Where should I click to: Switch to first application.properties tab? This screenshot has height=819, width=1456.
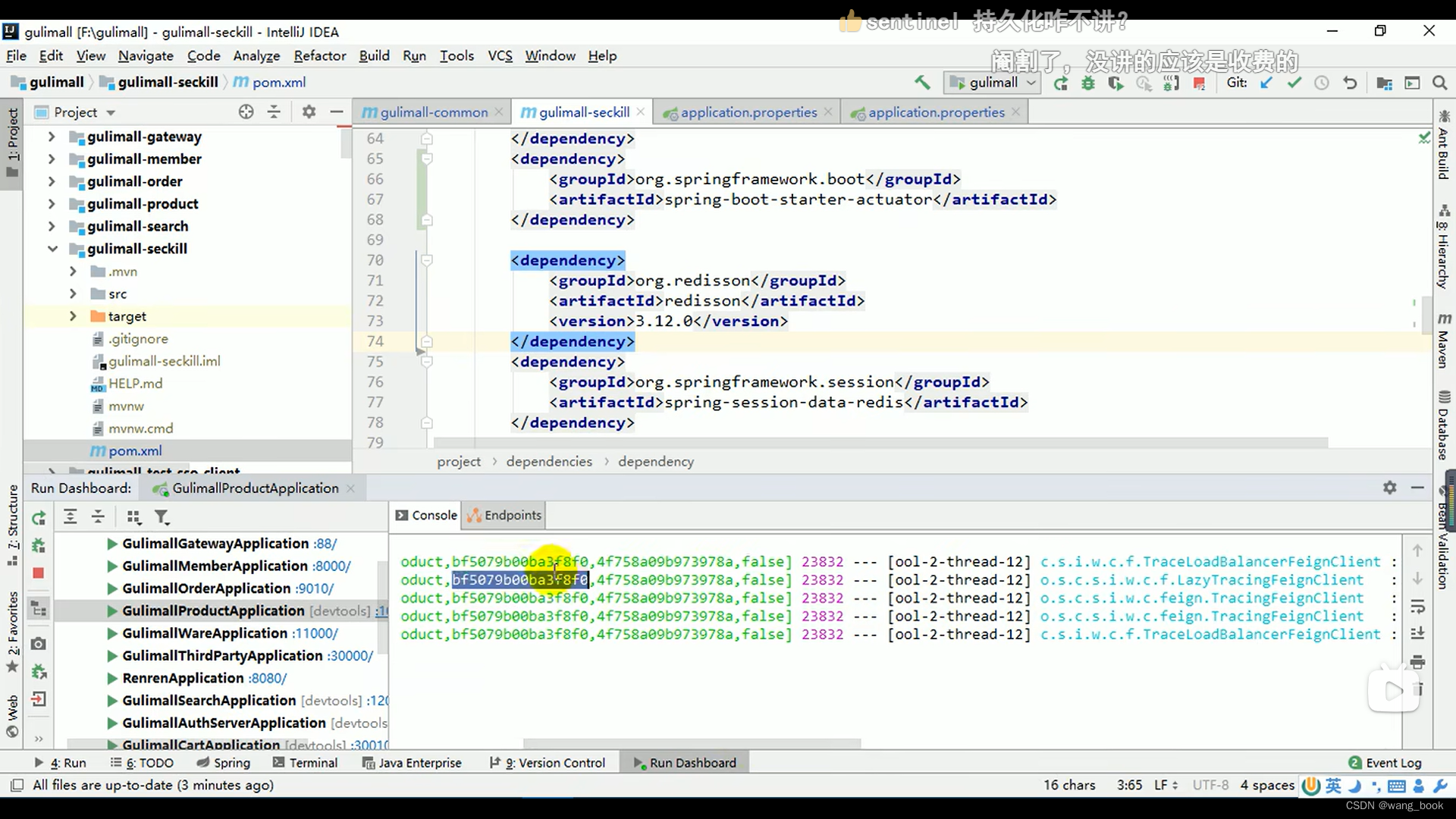pyautogui.click(x=748, y=112)
